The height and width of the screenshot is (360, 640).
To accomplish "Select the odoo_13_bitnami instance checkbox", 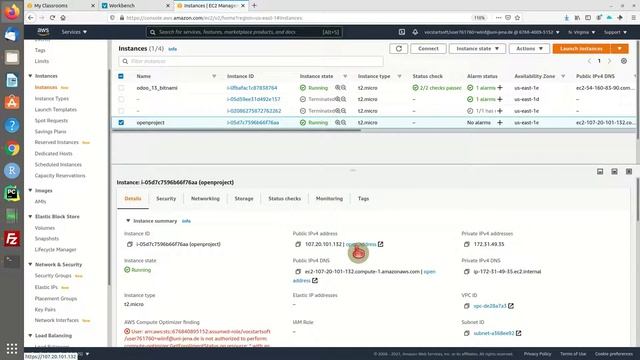I will click(121, 88).
